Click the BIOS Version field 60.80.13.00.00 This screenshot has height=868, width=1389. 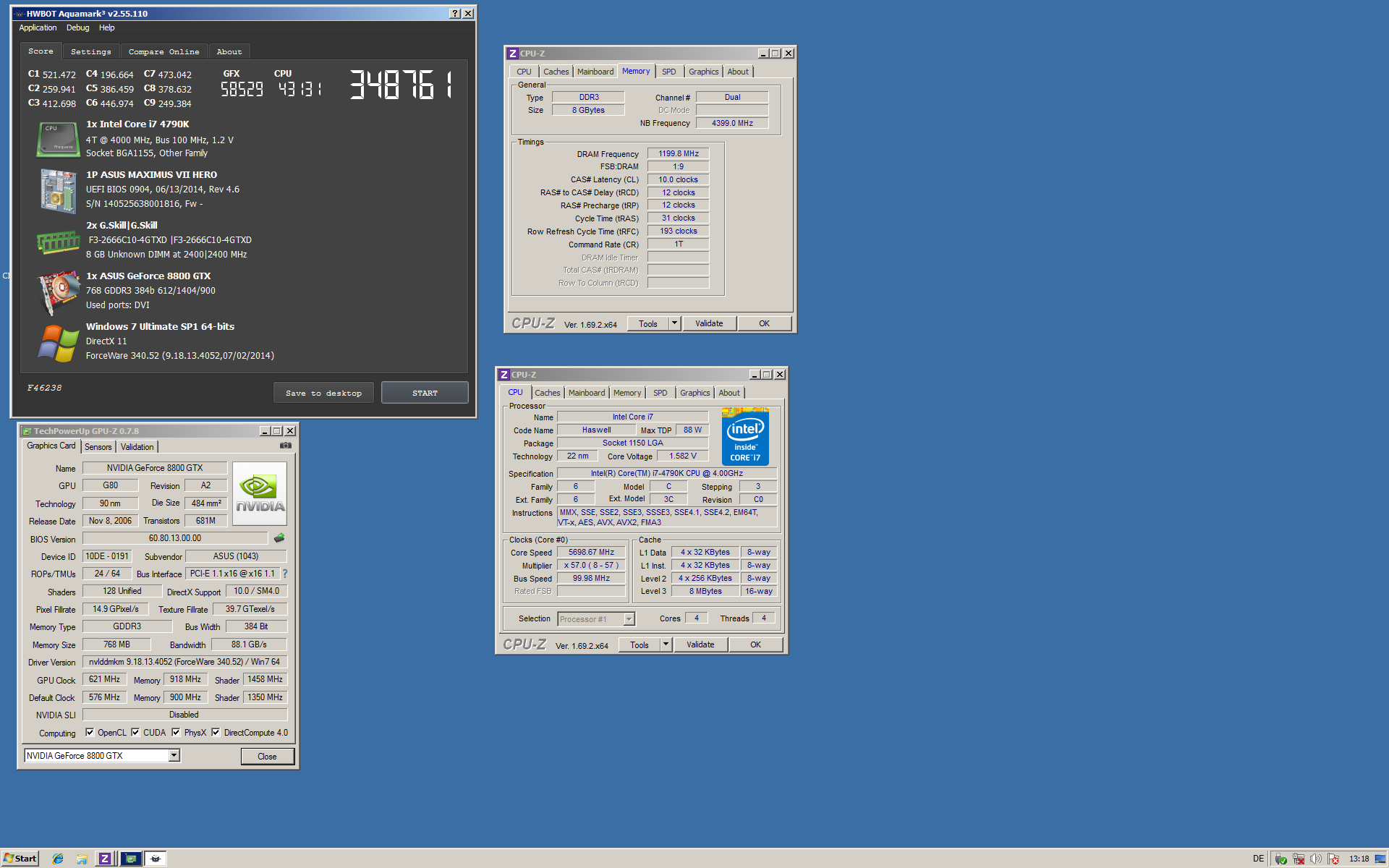click(x=175, y=538)
